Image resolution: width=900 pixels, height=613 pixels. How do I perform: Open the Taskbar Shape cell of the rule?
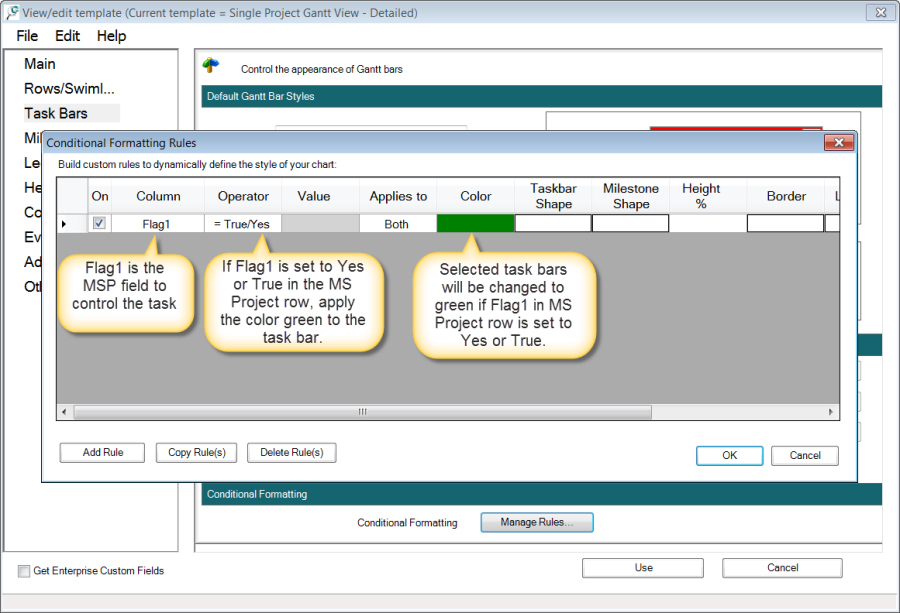(553, 223)
